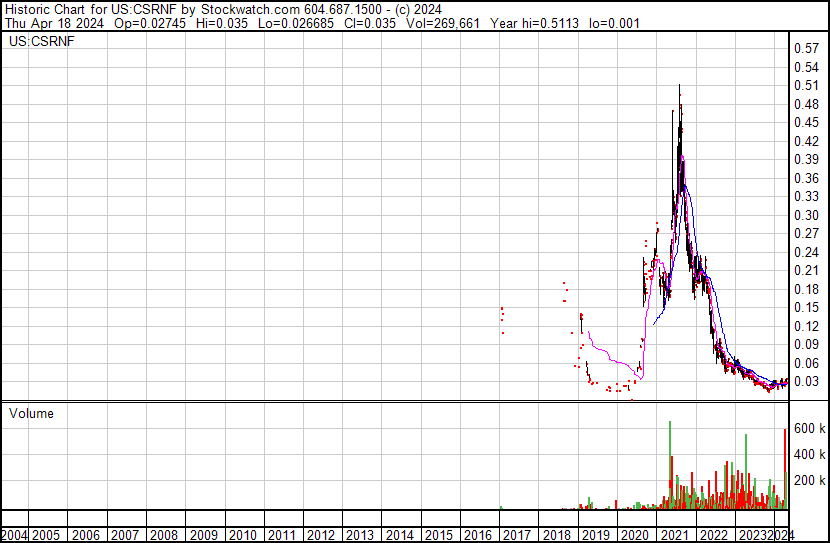The image size is (830, 543).
Task: Select the 2010 year label on time axis
Action: click(243, 535)
